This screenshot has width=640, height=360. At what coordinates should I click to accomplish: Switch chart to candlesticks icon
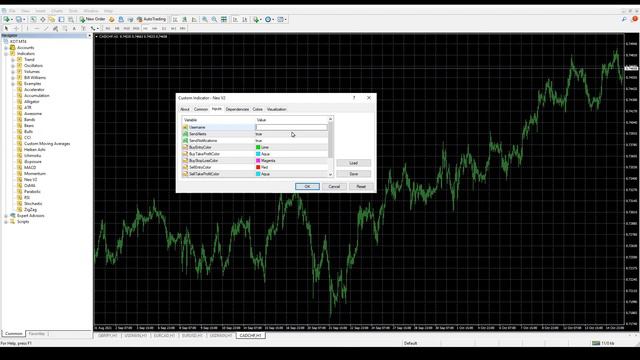184,19
